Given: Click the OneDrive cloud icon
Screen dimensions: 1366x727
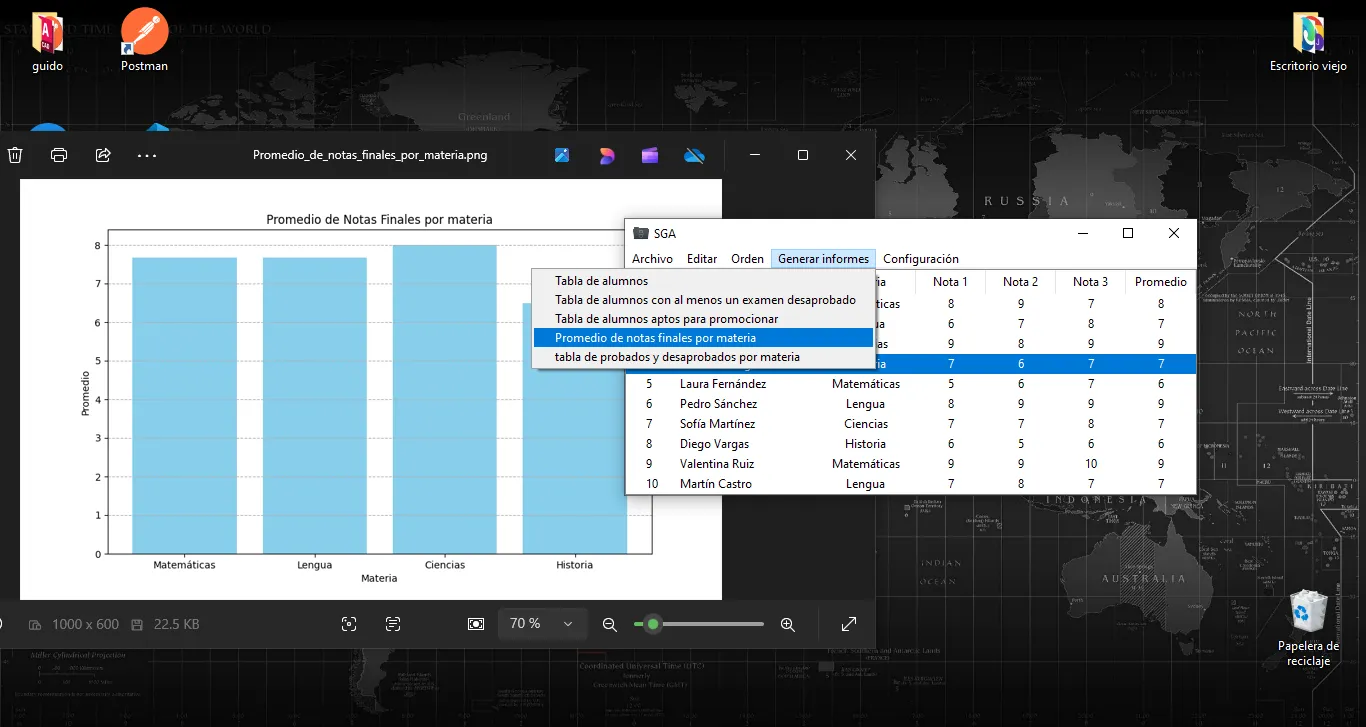Looking at the screenshot, I should [x=695, y=155].
